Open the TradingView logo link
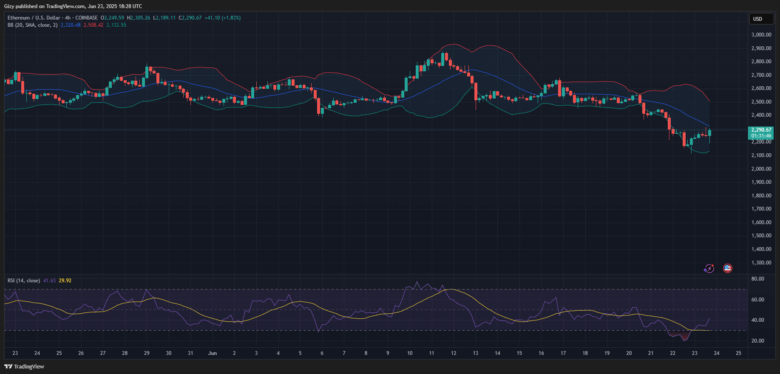Screen dimensions: 780x374 (24, 367)
